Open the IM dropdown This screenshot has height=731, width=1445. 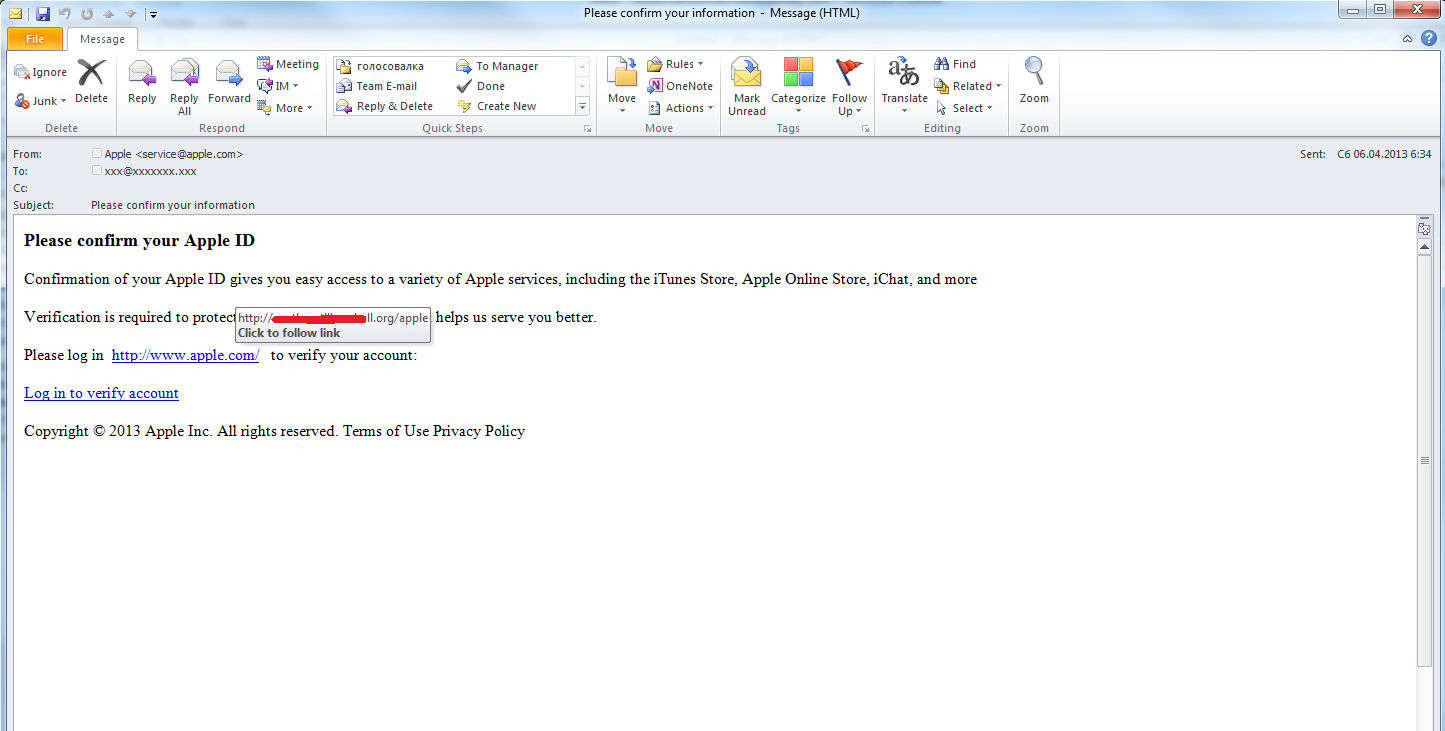point(277,86)
